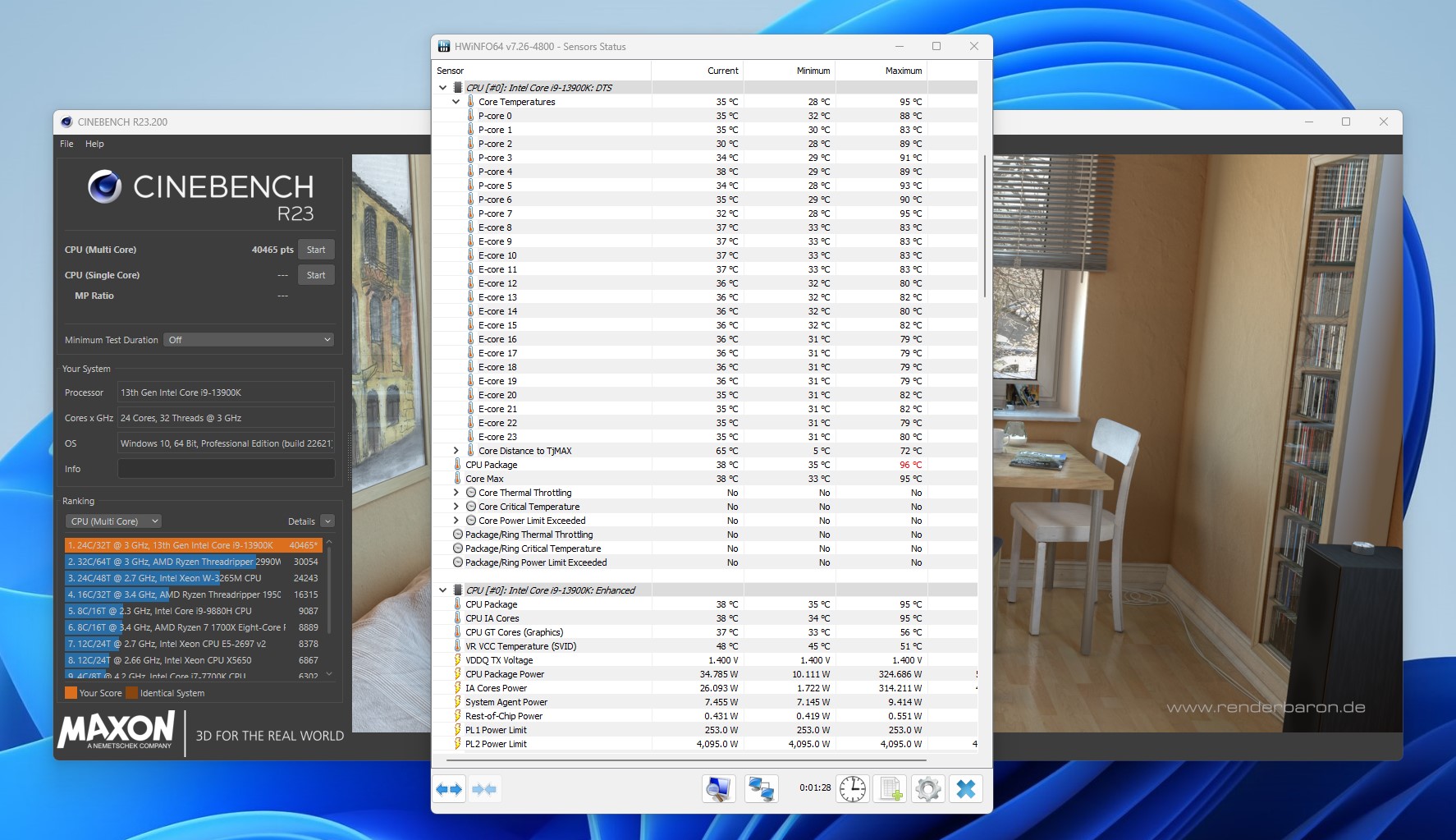Toggle the ranking Details arrow button

coord(327,521)
